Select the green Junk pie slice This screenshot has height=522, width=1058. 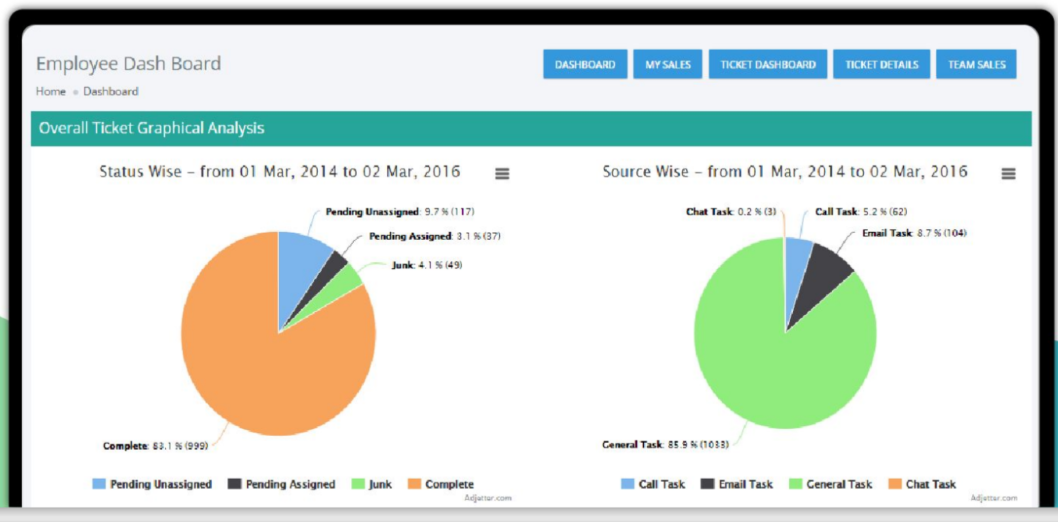tap(343, 285)
